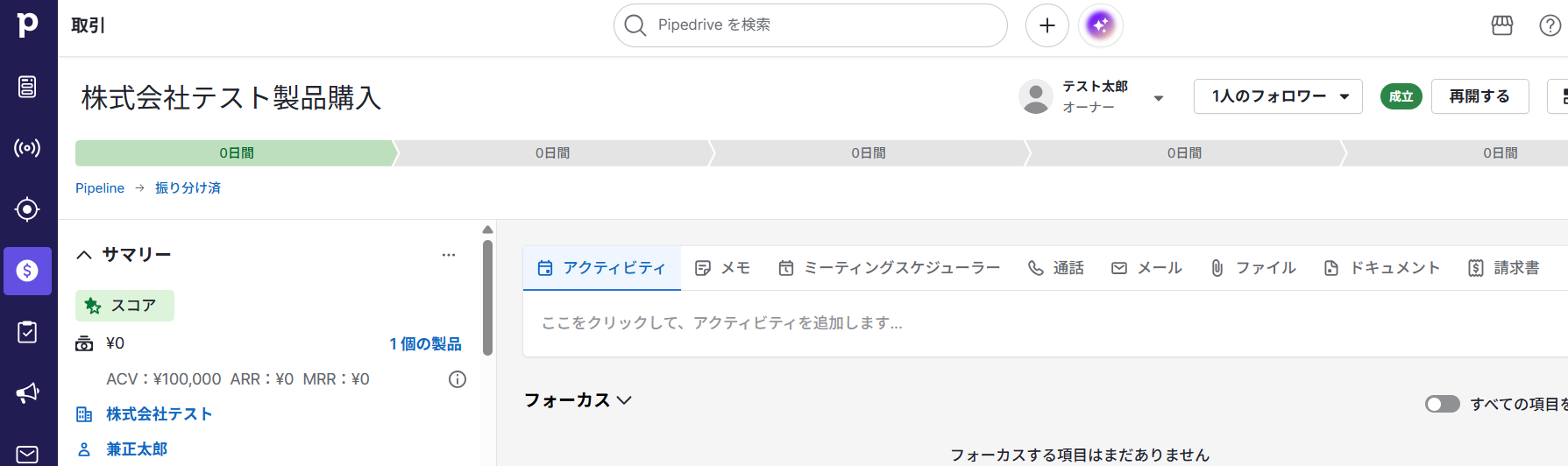Select the third pipeline stage segment
Viewport: 1568px width, 466px height.
click(868, 153)
